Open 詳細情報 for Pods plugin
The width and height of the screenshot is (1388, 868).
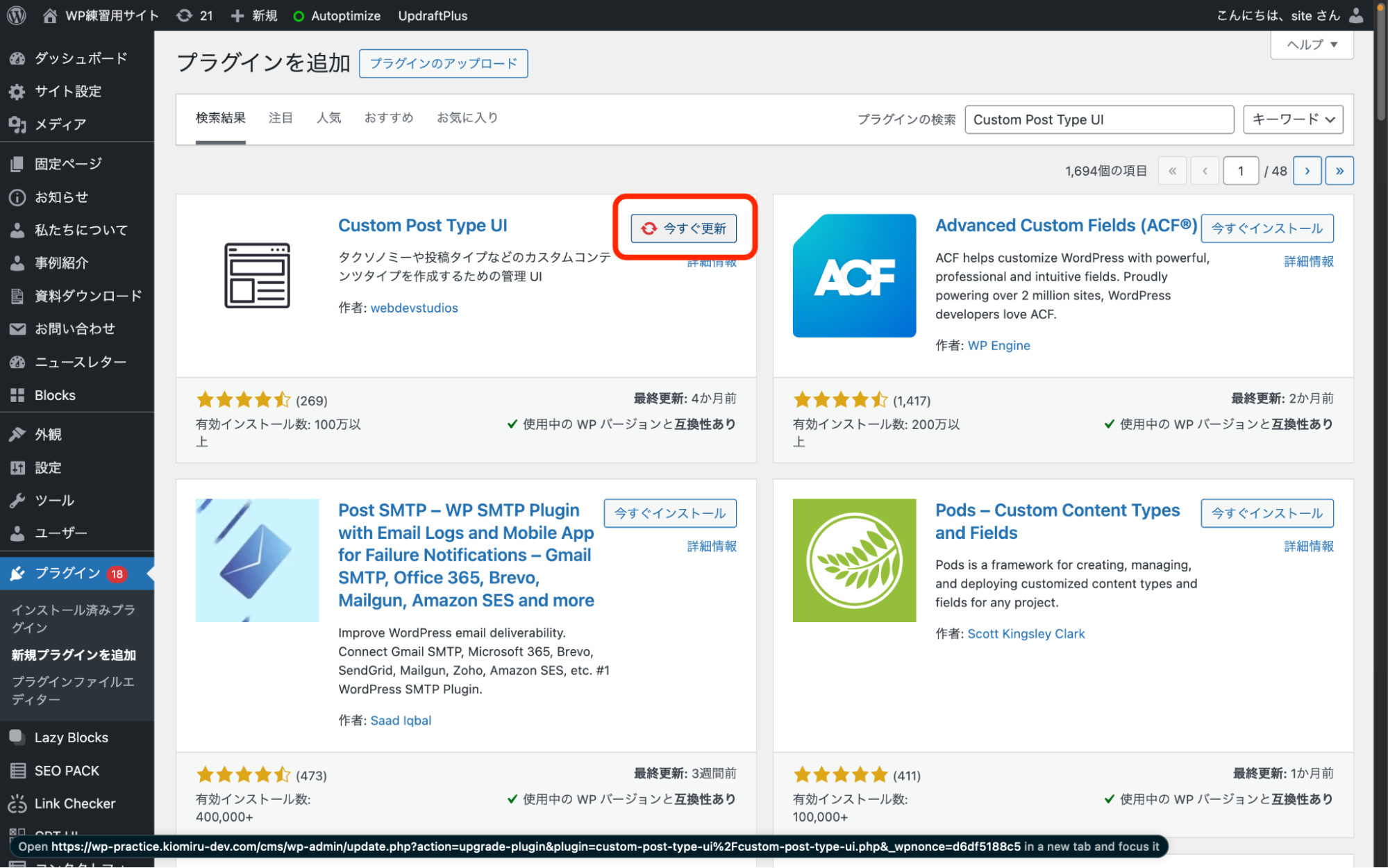[1309, 546]
